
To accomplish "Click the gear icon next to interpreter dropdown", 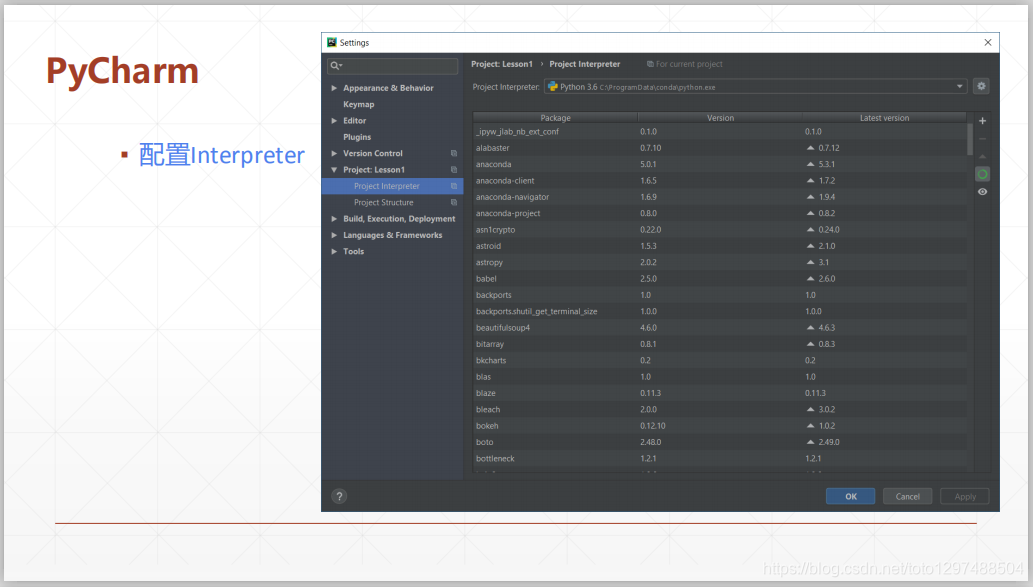I will [x=981, y=86].
